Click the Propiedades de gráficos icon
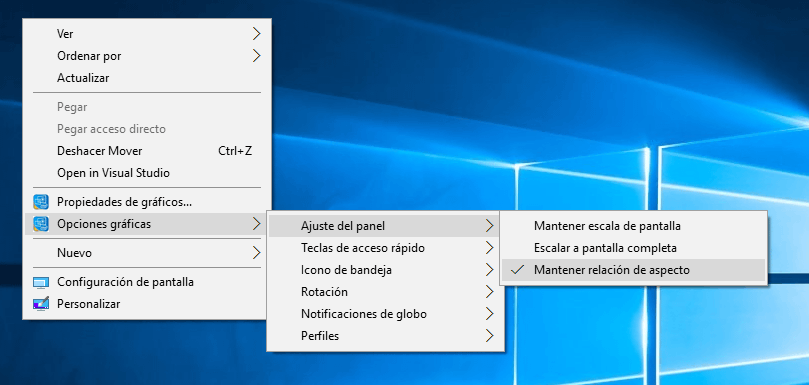Screen dimensions: 809x385 tap(41, 202)
